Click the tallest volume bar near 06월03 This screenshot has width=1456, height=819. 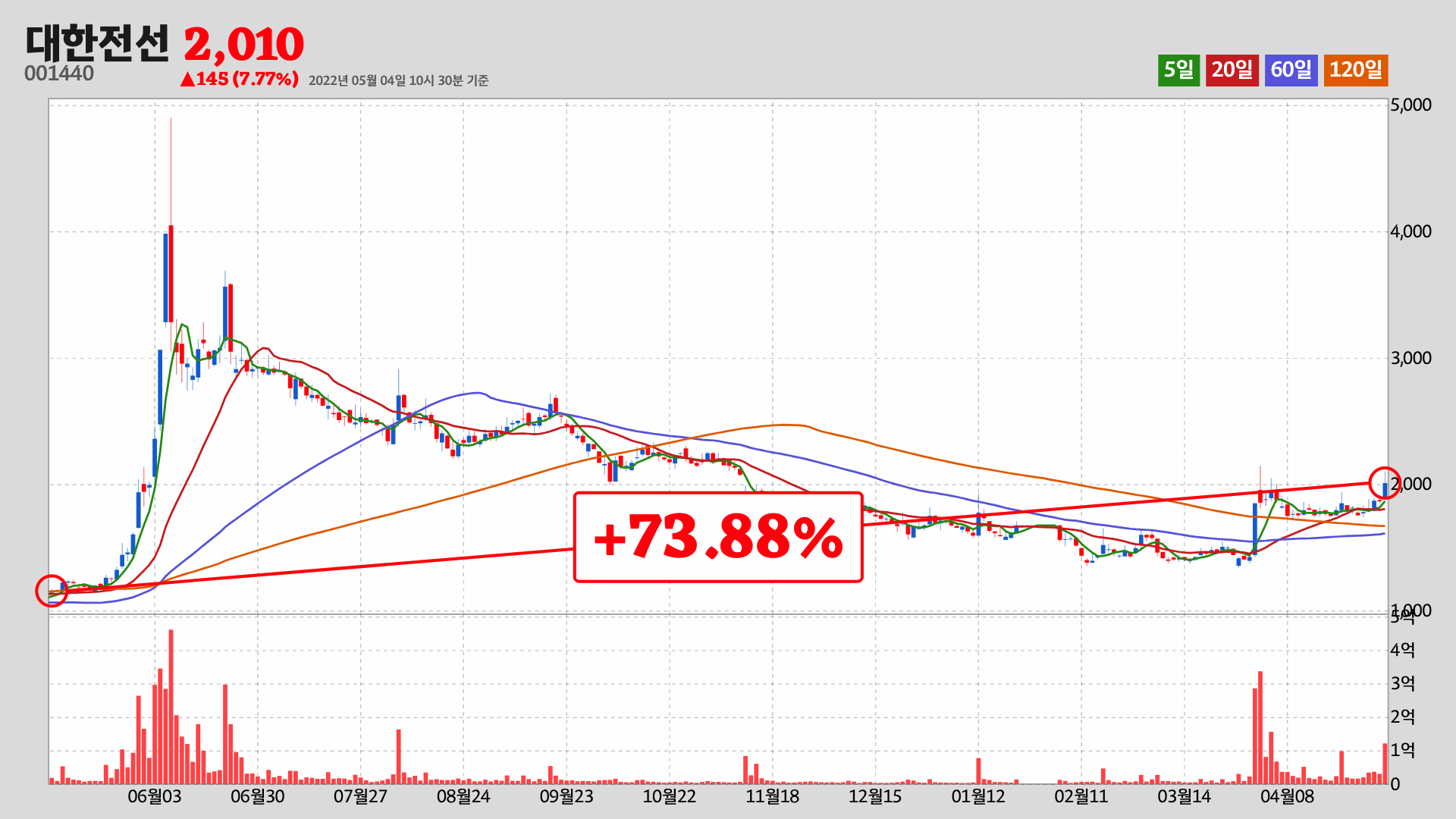171,705
